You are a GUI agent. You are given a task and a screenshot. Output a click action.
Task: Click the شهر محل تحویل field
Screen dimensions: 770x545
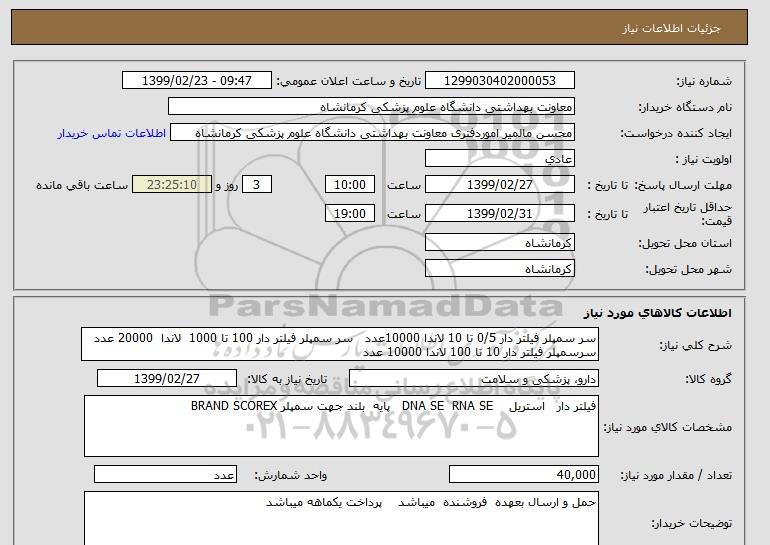point(499,269)
